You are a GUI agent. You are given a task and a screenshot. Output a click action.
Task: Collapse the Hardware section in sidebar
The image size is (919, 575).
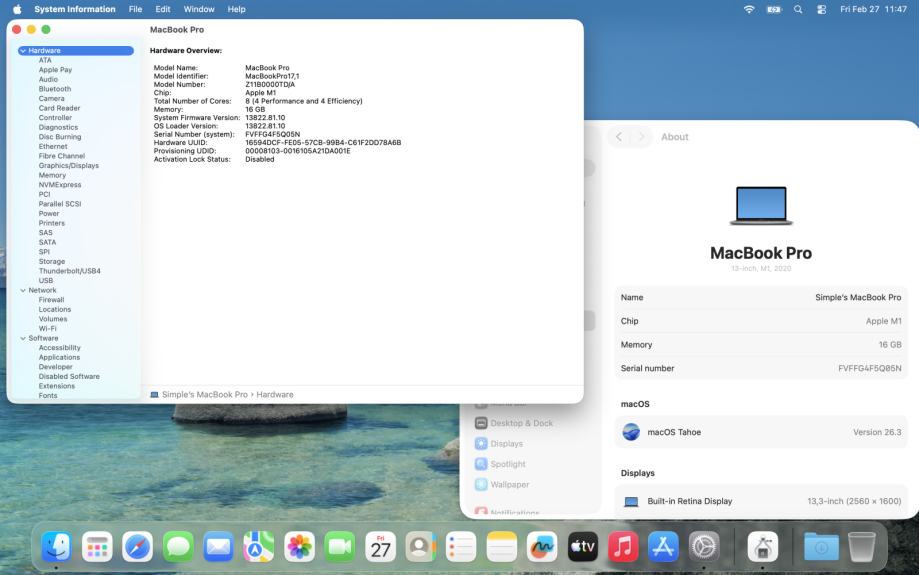coord(23,50)
